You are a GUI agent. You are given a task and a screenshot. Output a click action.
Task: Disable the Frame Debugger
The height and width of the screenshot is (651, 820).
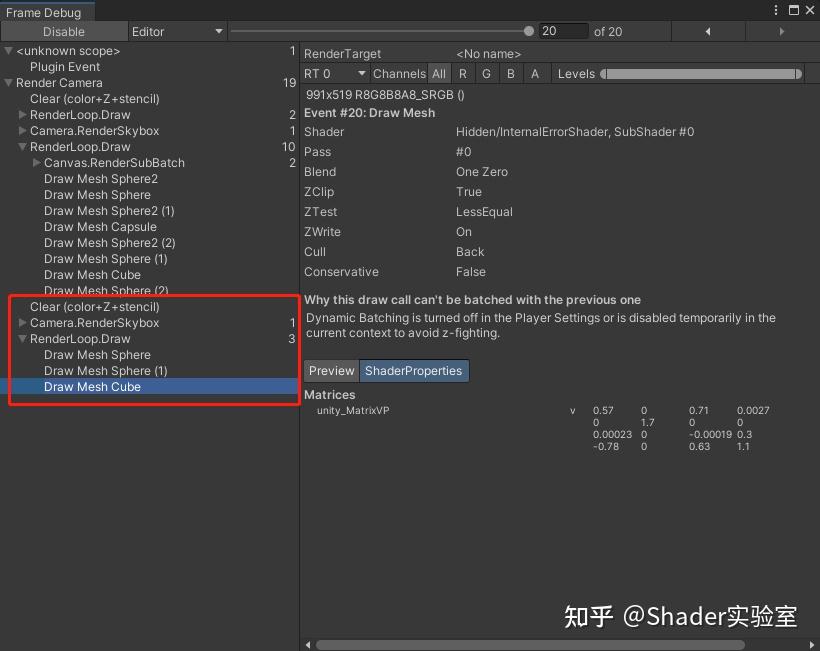click(64, 31)
